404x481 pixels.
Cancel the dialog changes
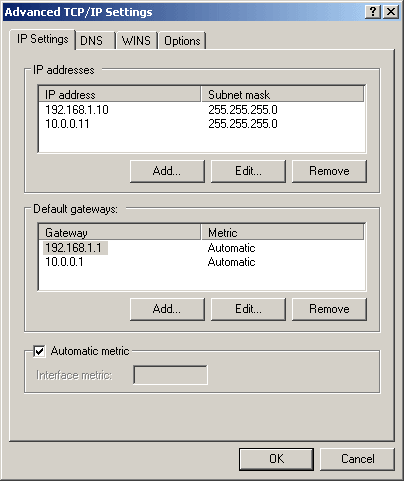point(357,459)
